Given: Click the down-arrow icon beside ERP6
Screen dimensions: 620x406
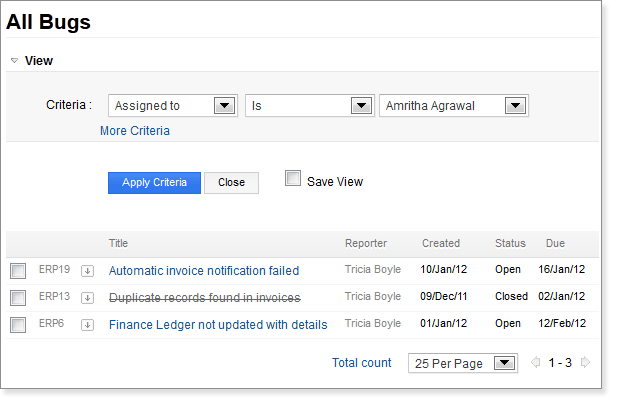Looking at the screenshot, I should pos(87,325).
